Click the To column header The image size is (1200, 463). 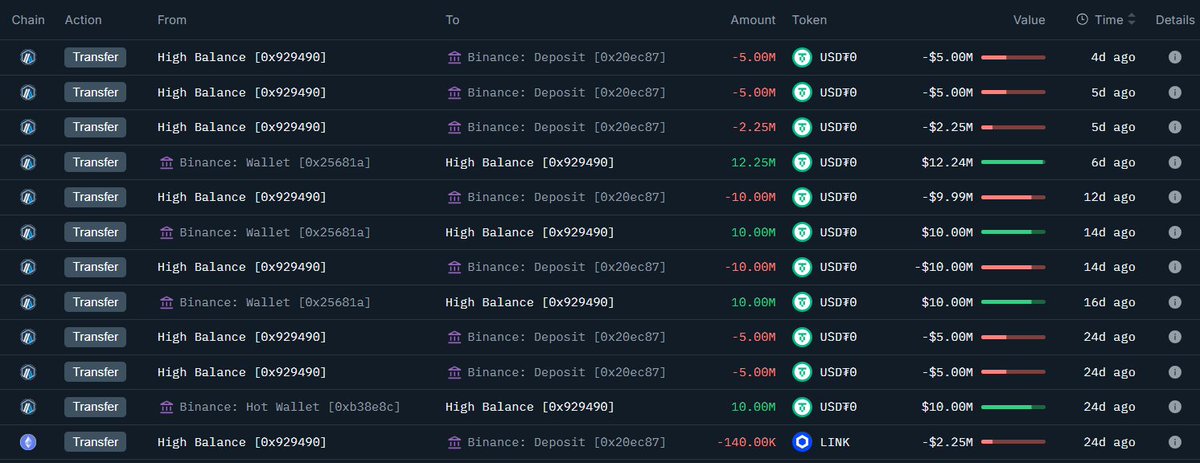coord(454,20)
